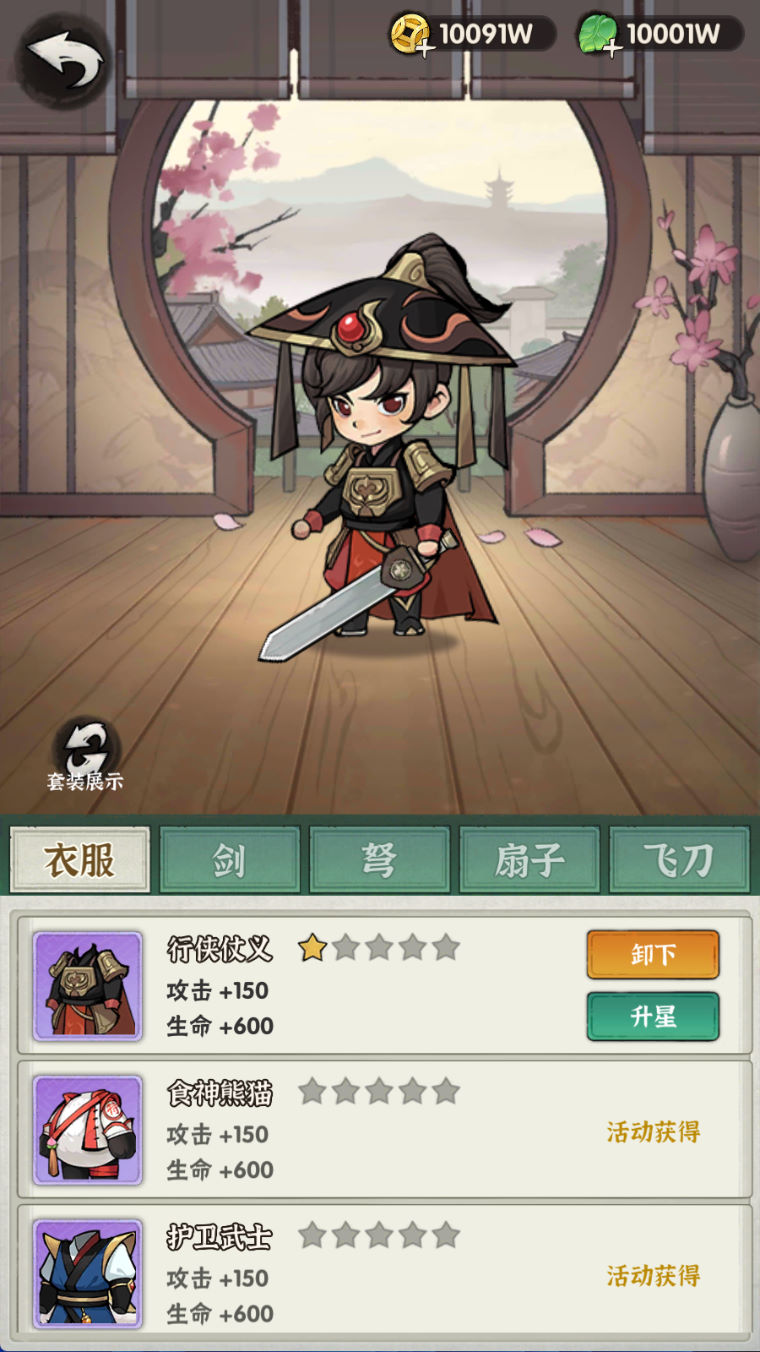The width and height of the screenshot is (760, 1352).
Task: Tap the back arrow icon
Action: (64, 60)
